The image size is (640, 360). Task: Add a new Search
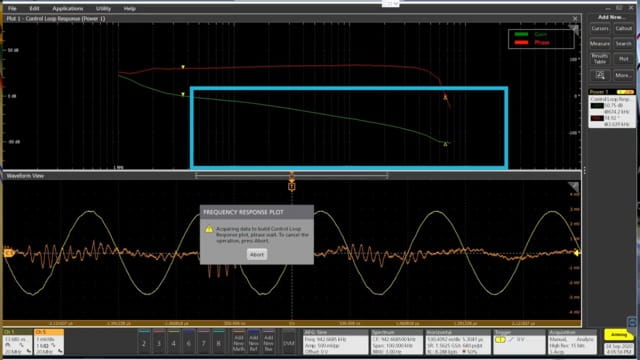click(x=623, y=44)
